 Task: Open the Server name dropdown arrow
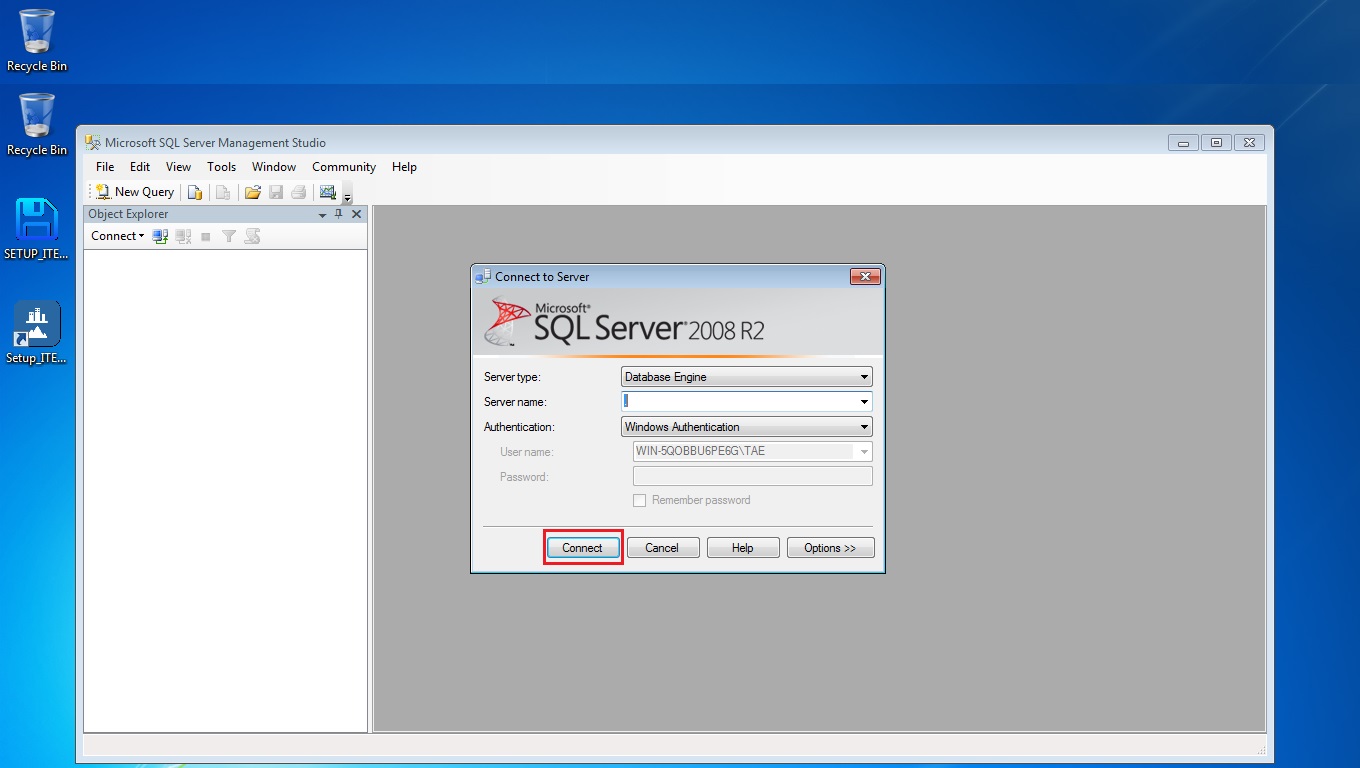click(x=864, y=402)
